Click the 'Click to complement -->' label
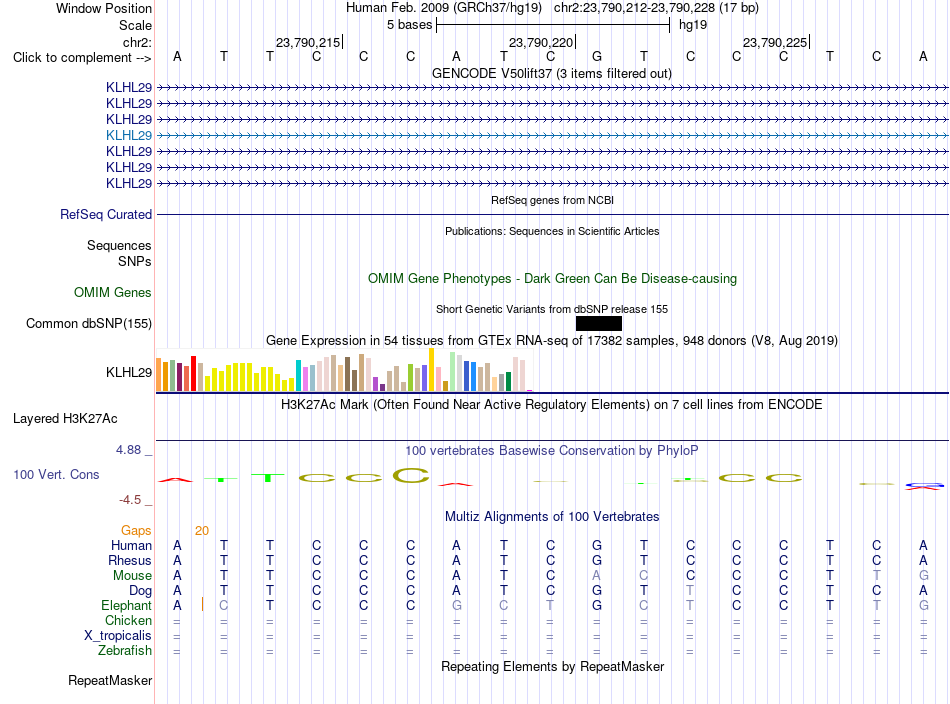The image size is (950, 704). click(82, 58)
